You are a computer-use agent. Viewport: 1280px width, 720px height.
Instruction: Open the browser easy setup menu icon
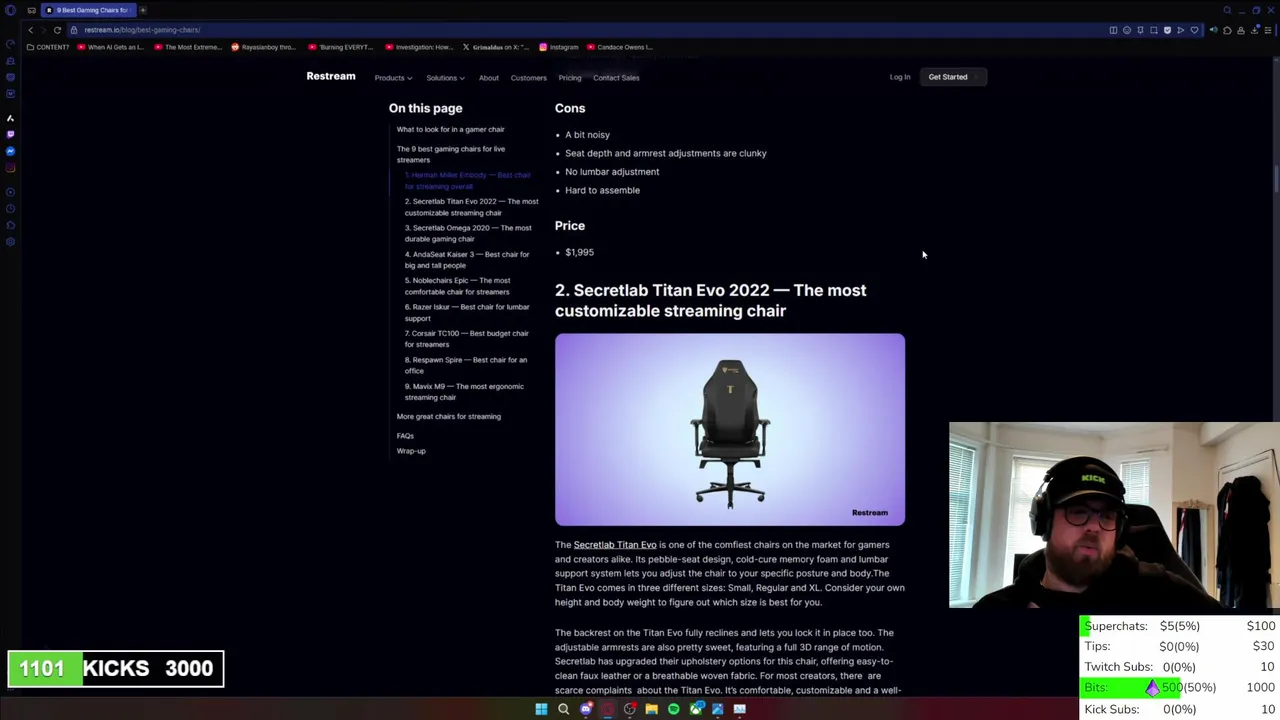click(x=1268, y=30)
